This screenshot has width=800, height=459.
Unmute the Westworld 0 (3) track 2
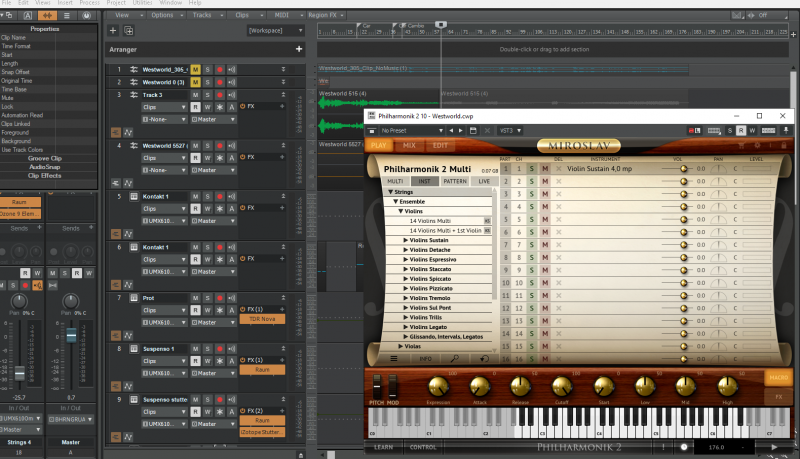click(x=195, y=82)
